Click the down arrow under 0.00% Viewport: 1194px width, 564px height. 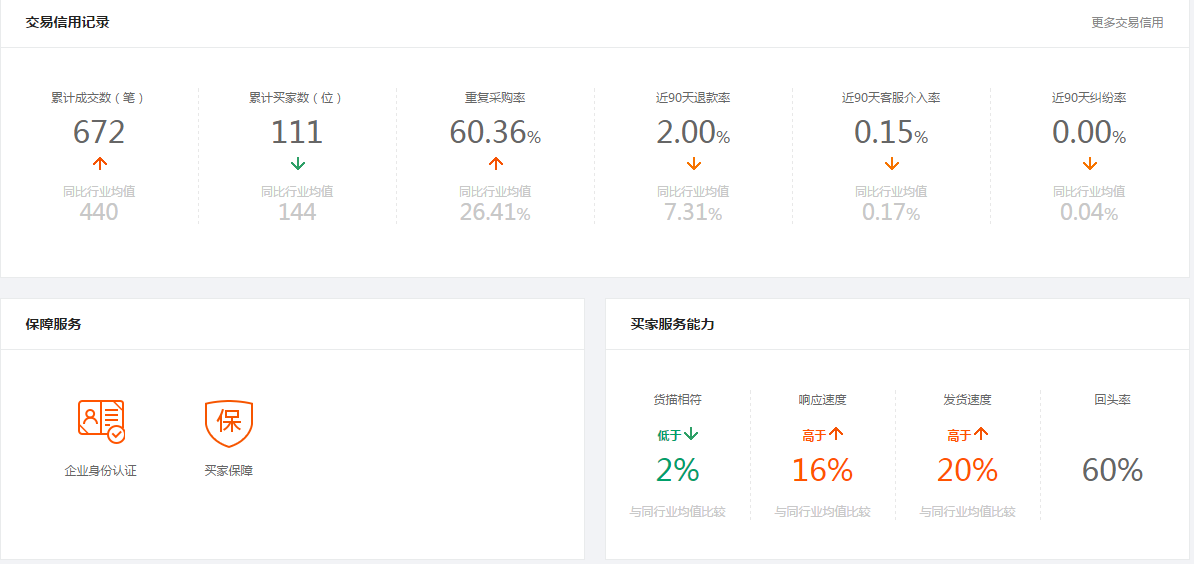coord(1089,164)
